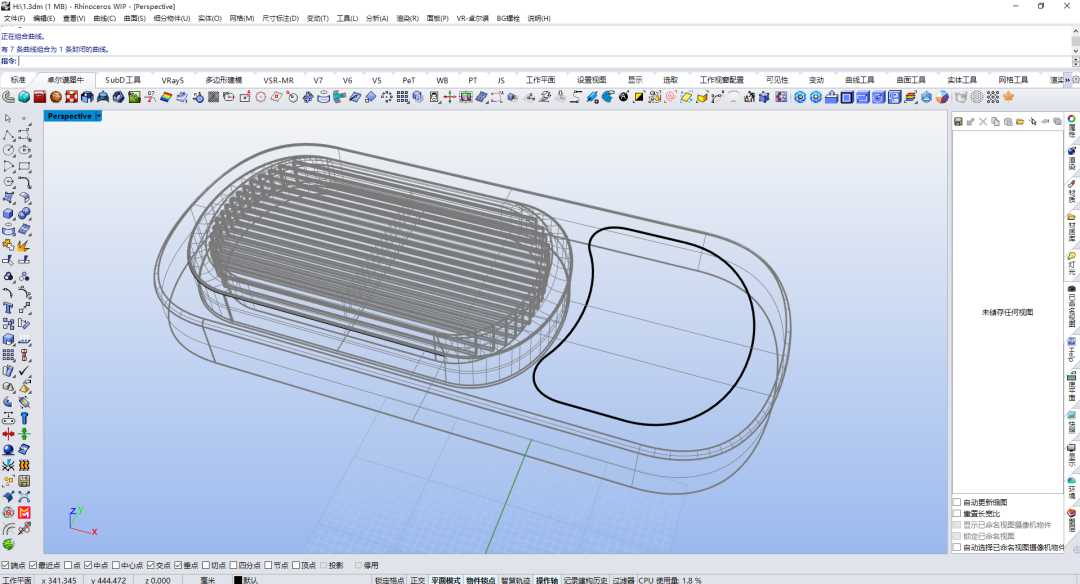Click the rainbow stacked layers icon
The height and width of the screenshot is (584, 1080).
point(910,97)
